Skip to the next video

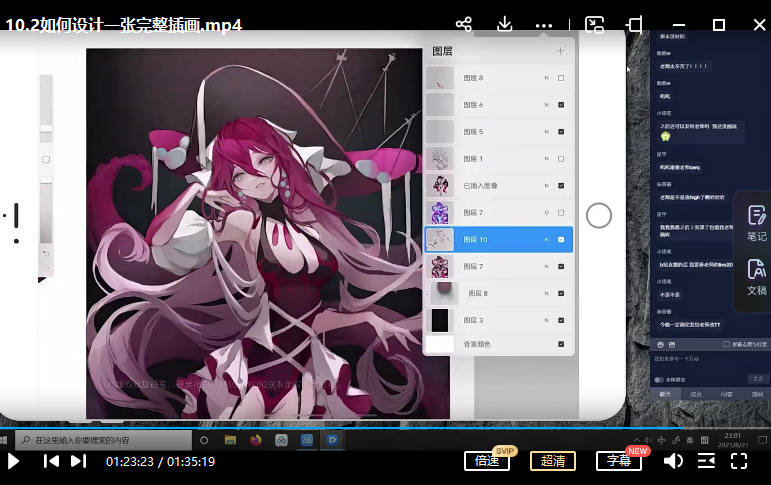(78, 461)
